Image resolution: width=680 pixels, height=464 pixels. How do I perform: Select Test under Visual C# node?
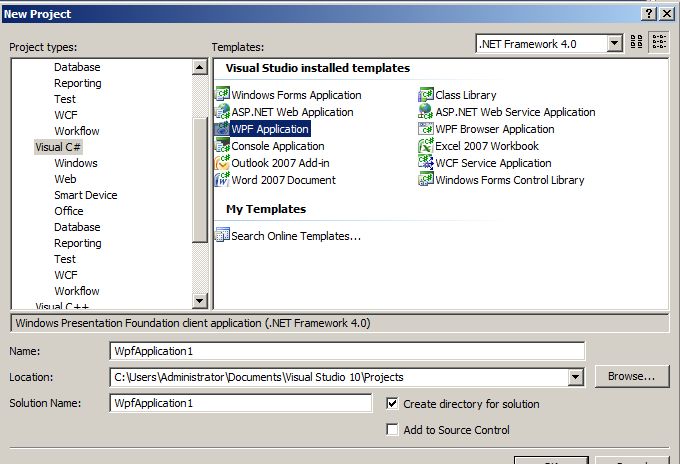click(x=65, y=259)
